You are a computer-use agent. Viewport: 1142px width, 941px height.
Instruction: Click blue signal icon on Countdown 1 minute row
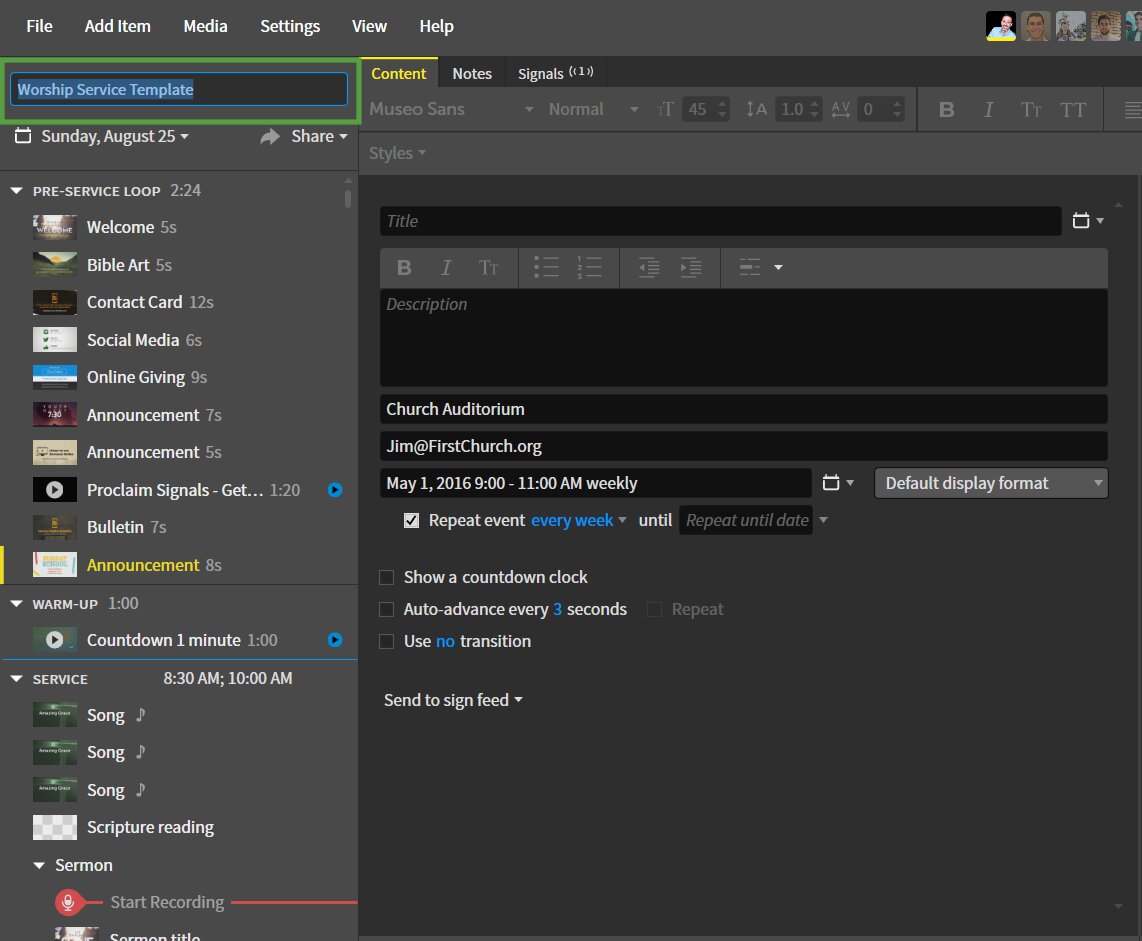pyautogui.click(x=335, y=640)
